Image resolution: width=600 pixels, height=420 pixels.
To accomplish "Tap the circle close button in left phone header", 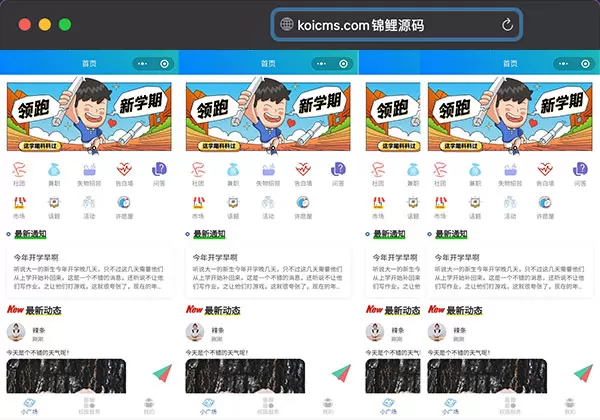I will 165,63.
